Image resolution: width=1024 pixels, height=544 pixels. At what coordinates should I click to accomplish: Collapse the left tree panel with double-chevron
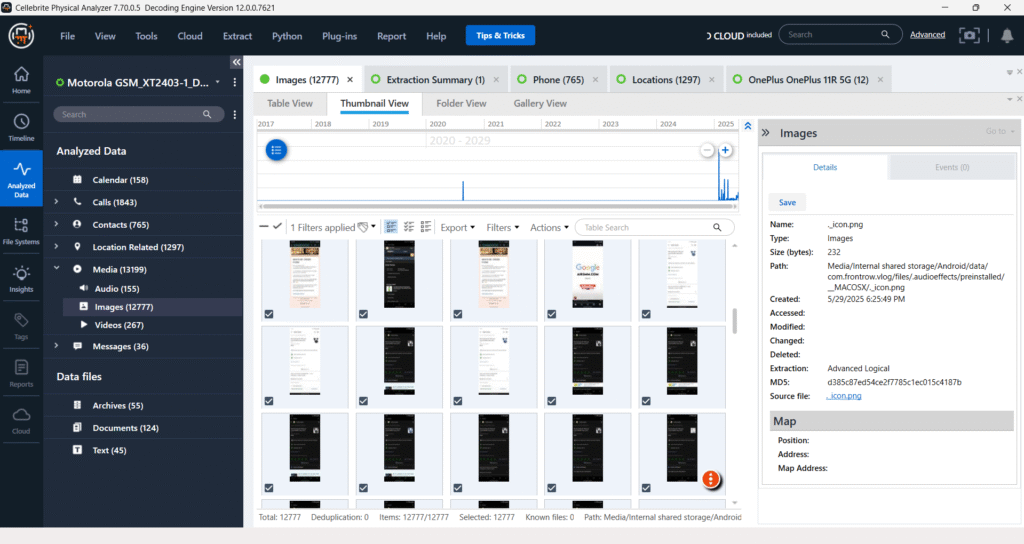point(236,62)
